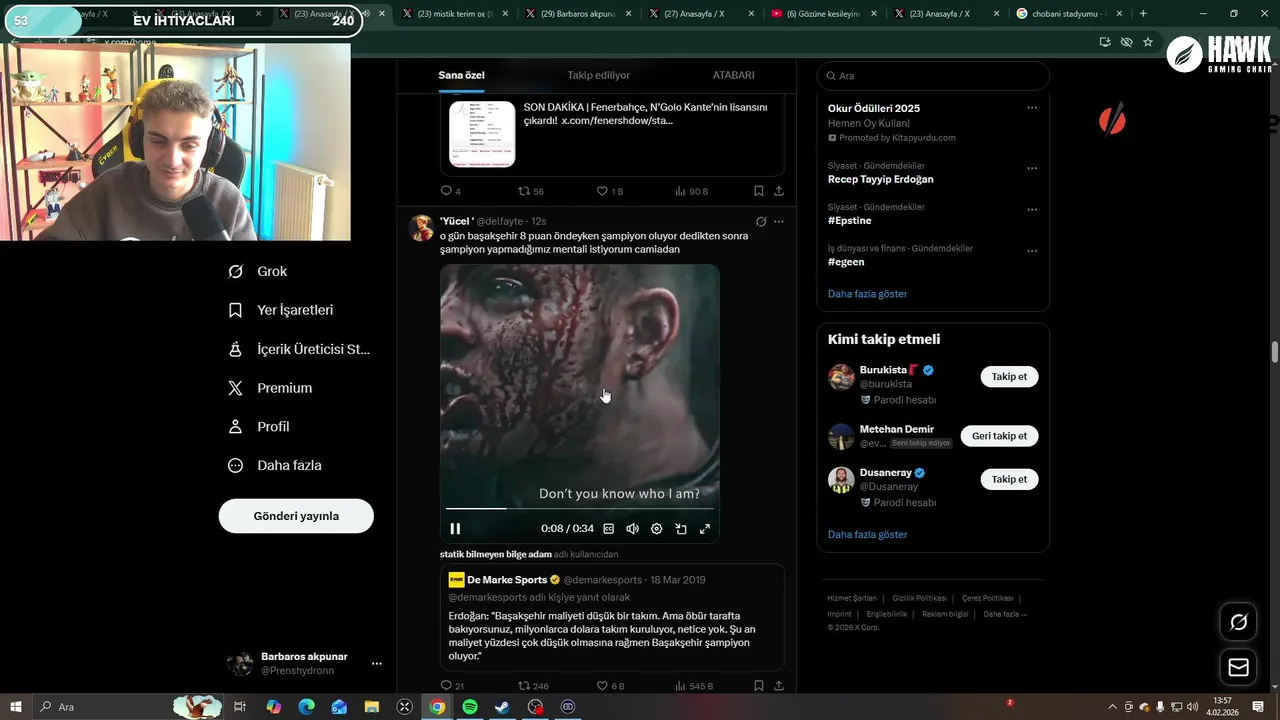
Task: Open account menu dots by Barbaros akpunar
Action: tap(377, 663)
